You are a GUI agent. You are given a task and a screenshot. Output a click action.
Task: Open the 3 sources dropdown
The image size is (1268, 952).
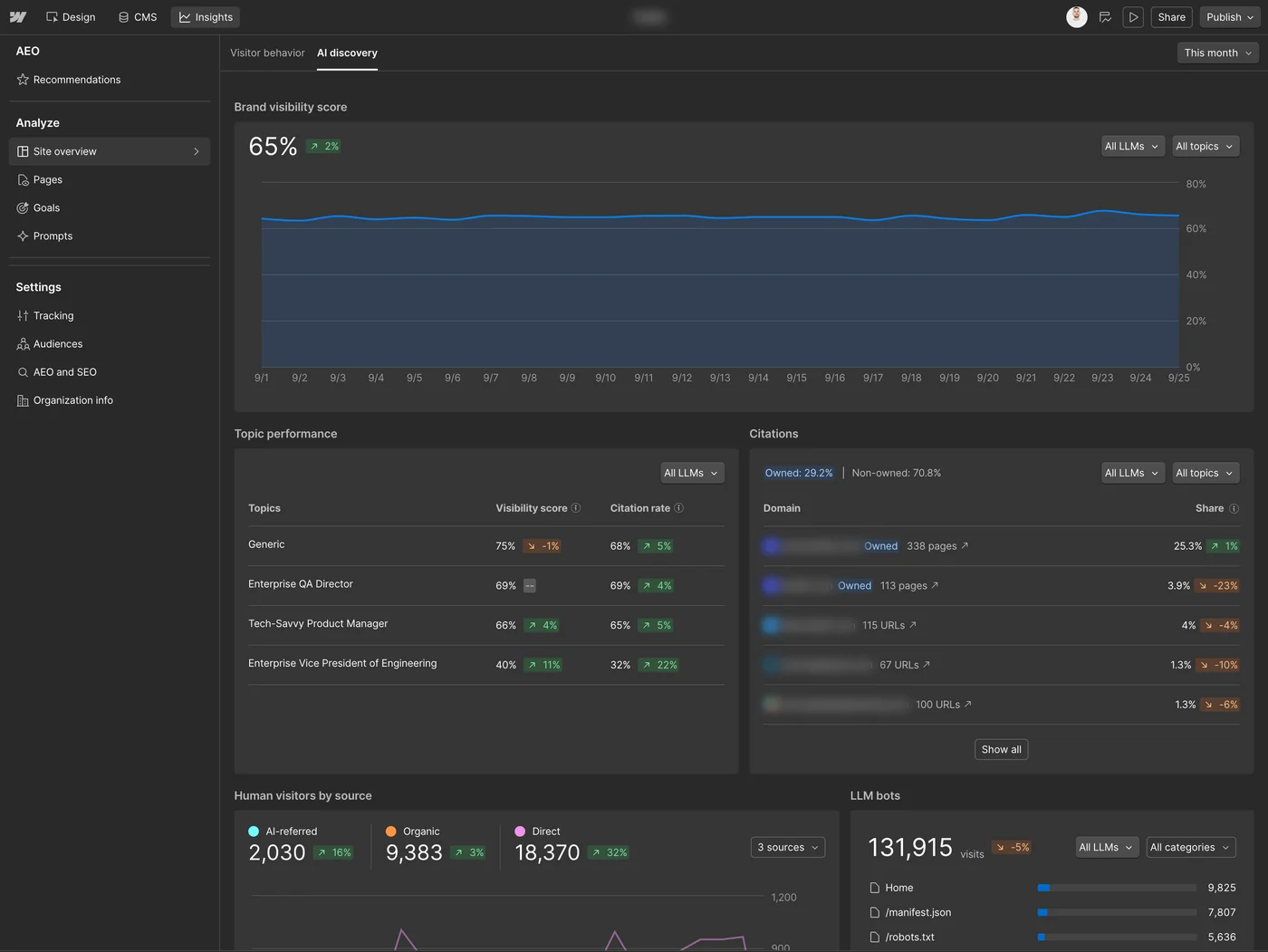[x=788, y=847]
